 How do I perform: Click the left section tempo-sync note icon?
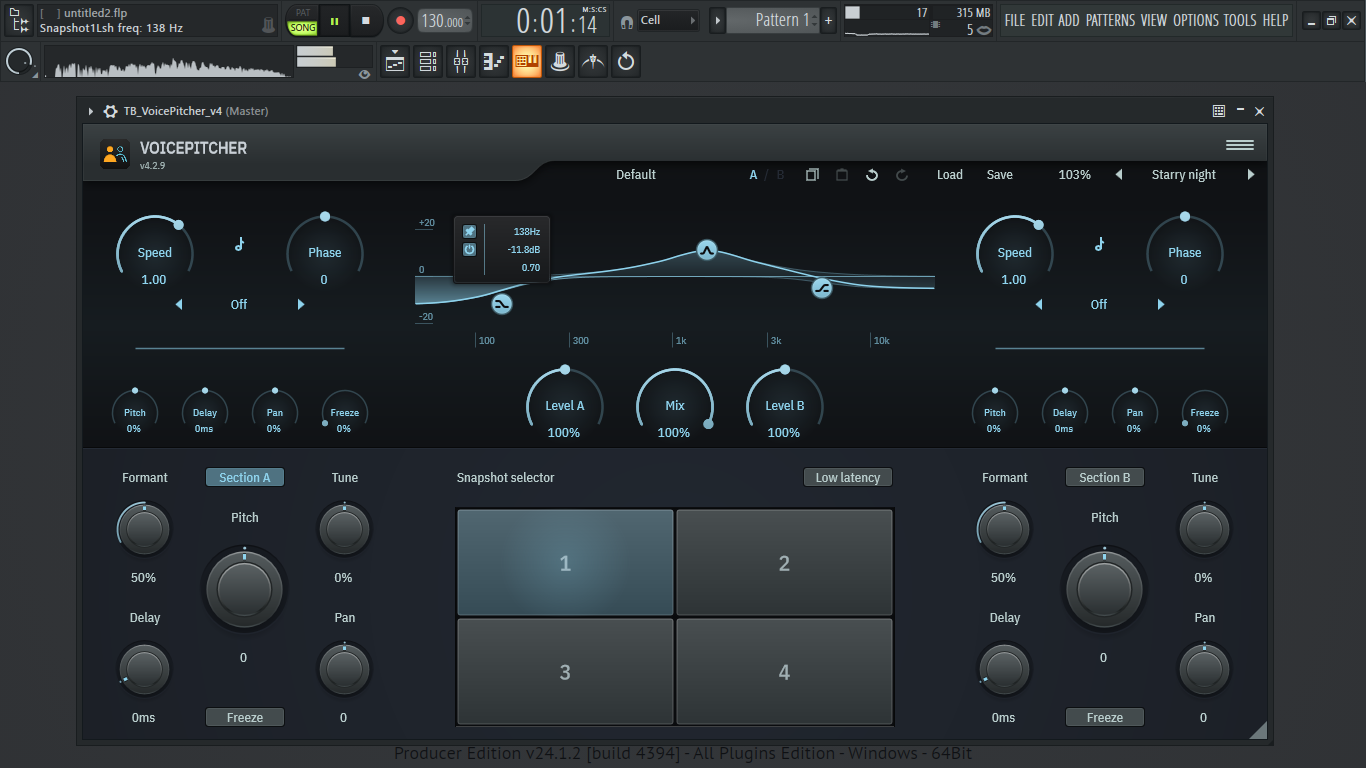click(x=239, y=244)
